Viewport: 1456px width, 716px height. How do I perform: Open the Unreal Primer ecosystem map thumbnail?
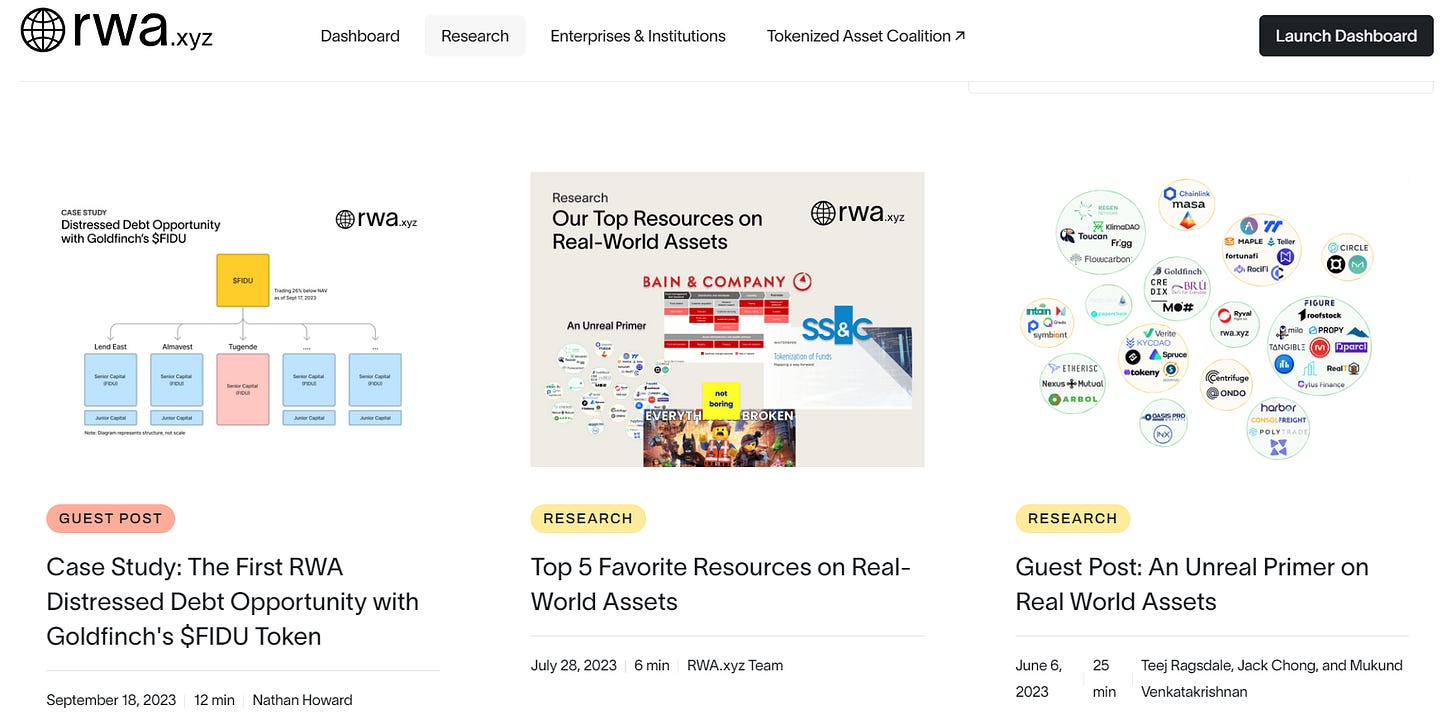1212,319
